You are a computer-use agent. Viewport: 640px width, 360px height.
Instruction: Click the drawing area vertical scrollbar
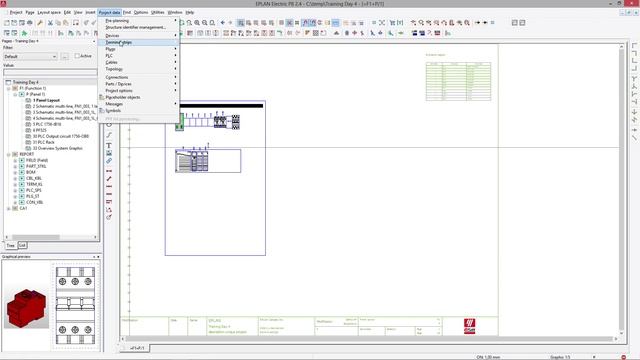(x=622, y=190)
